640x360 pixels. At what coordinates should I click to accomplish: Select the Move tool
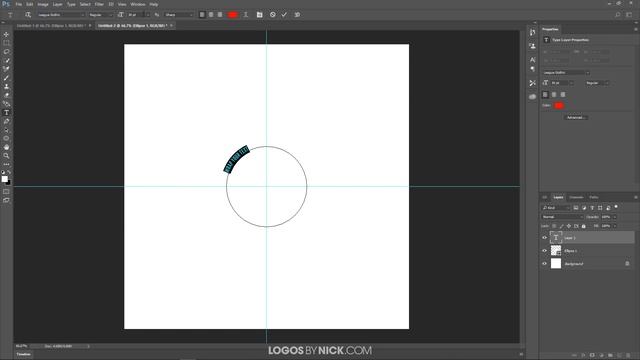[6, 34]
